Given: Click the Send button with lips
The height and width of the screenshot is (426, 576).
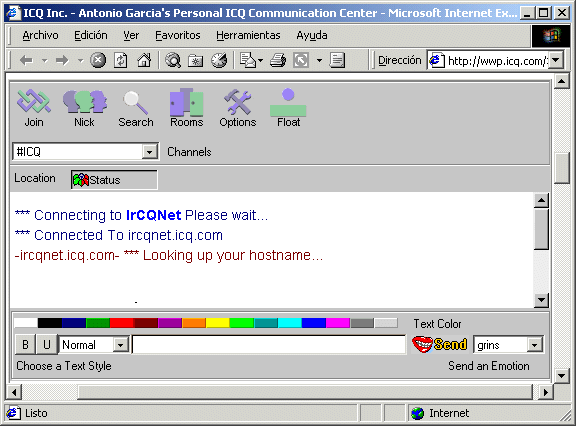Looking at the screenshot, I should 439,344.
